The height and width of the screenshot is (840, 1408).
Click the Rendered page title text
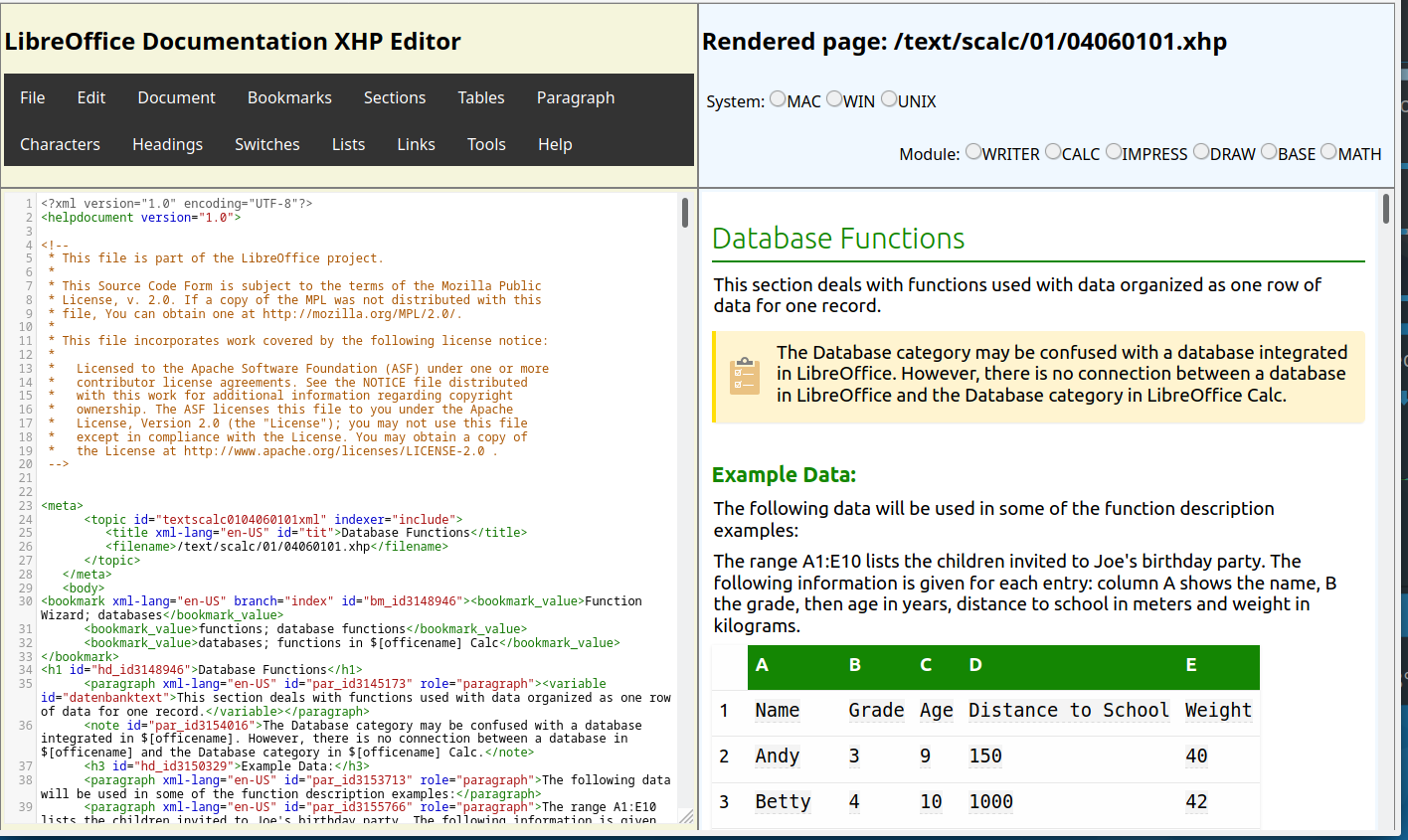tap(965, 42)
